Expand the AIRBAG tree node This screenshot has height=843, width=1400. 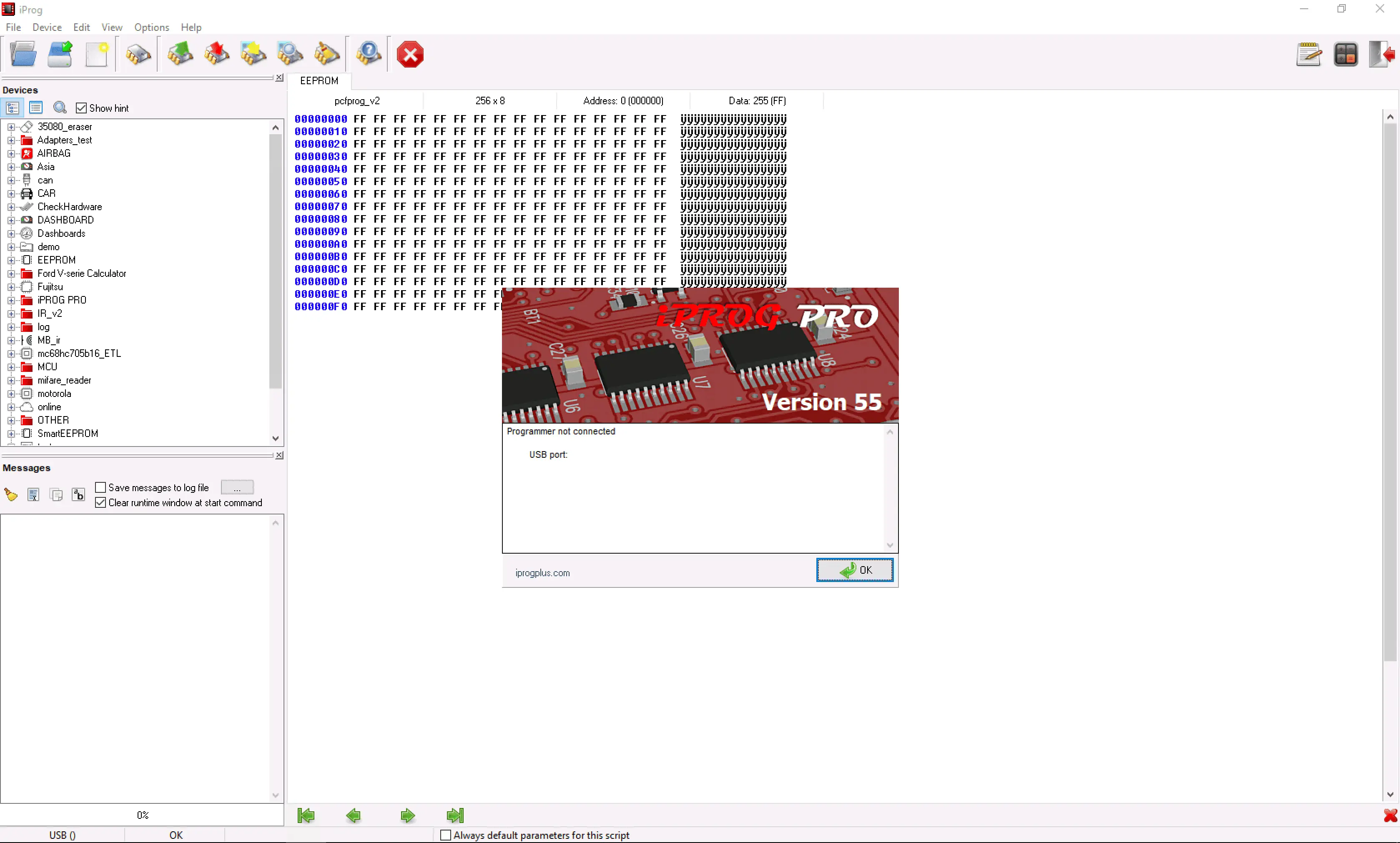pyautogui.click(x=11, y=153)
